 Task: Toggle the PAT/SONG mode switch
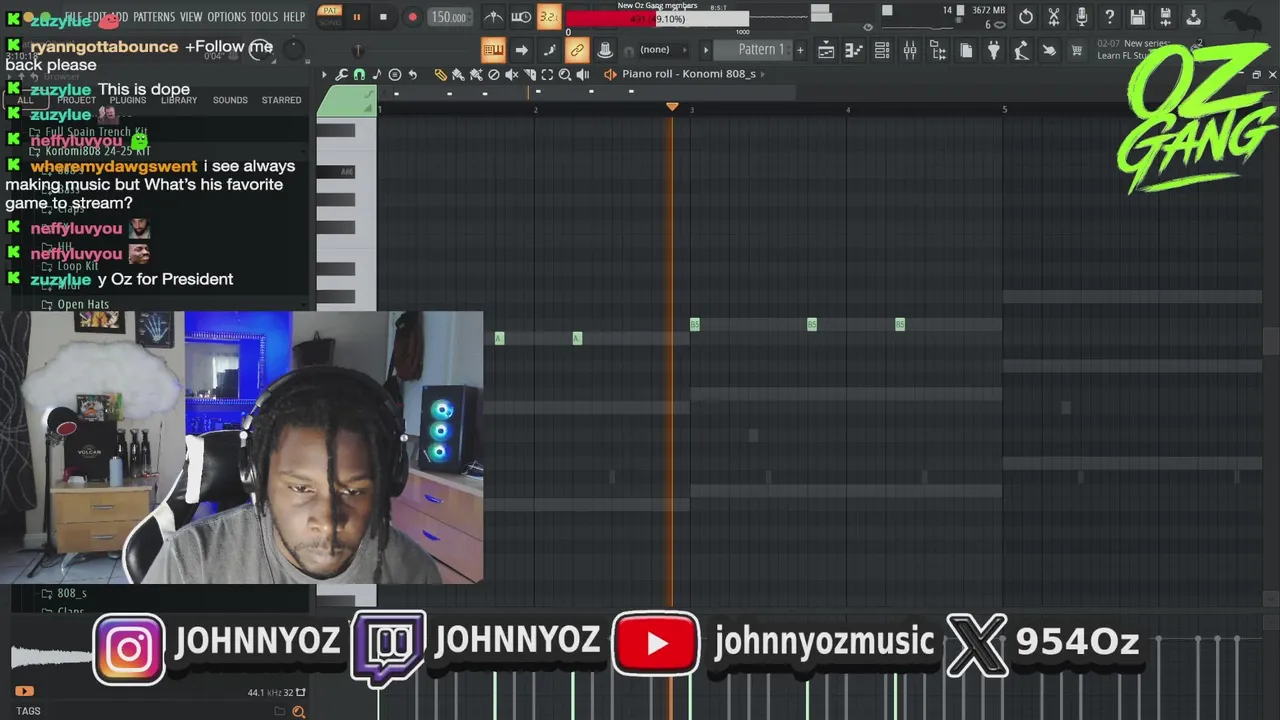click(329, 17)
